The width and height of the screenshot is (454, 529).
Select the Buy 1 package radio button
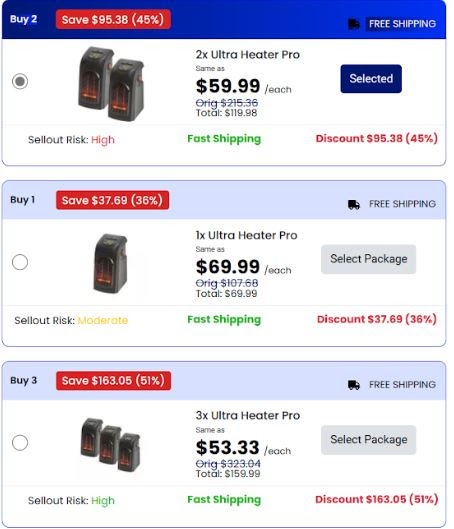coord(20,262)
